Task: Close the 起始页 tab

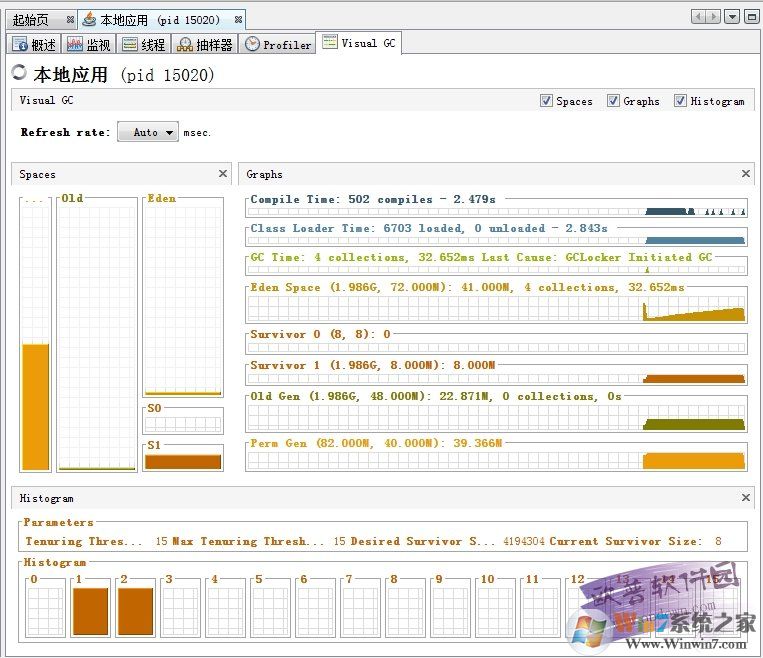Action: point(70,19)
